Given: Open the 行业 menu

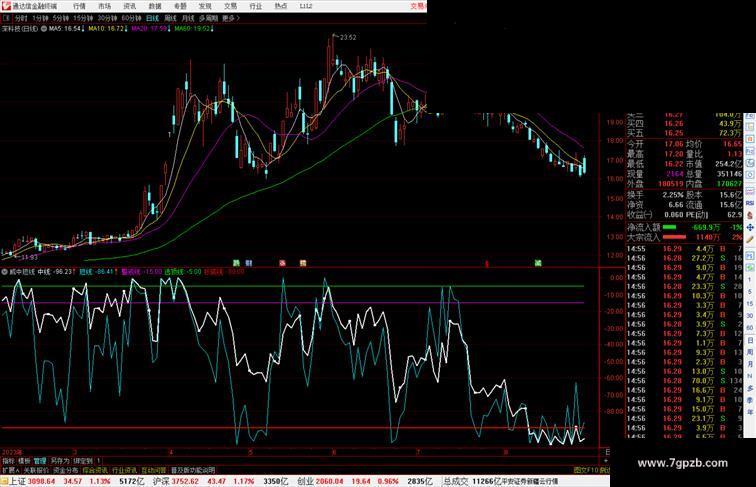Looking at the screenshot, I should [255, 6].
